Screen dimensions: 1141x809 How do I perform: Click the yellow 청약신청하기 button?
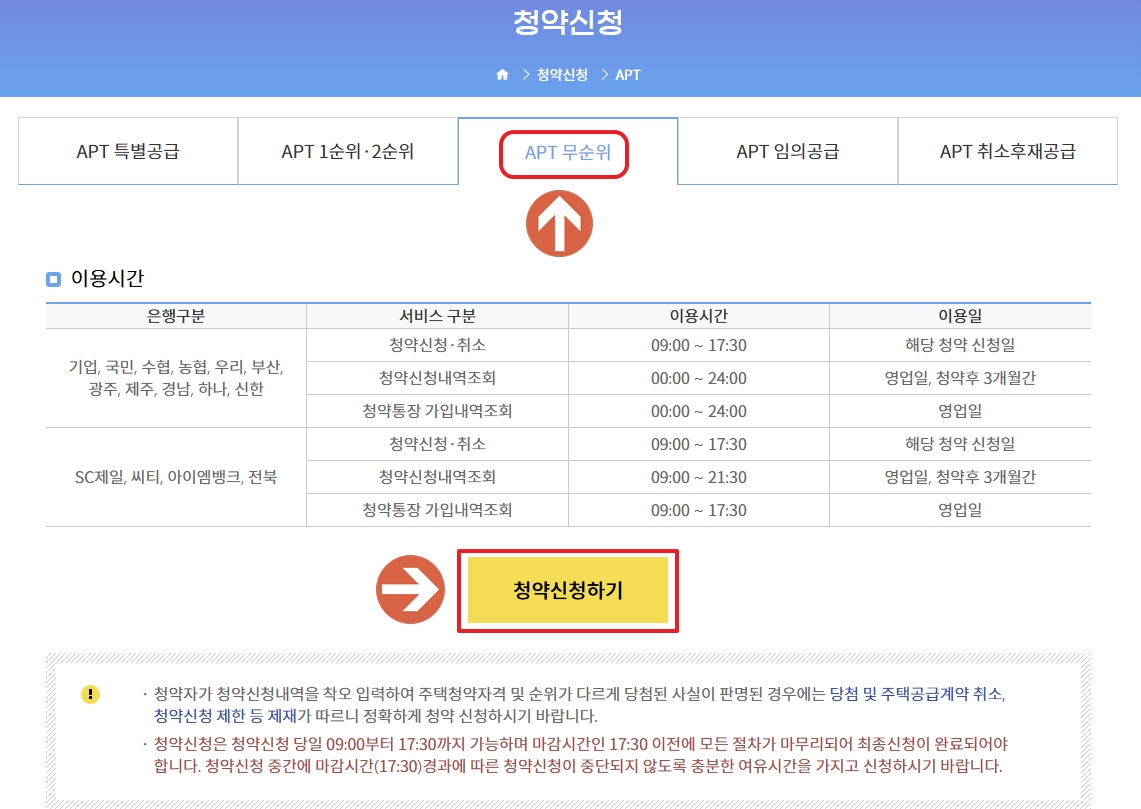[x=567, y=590]
